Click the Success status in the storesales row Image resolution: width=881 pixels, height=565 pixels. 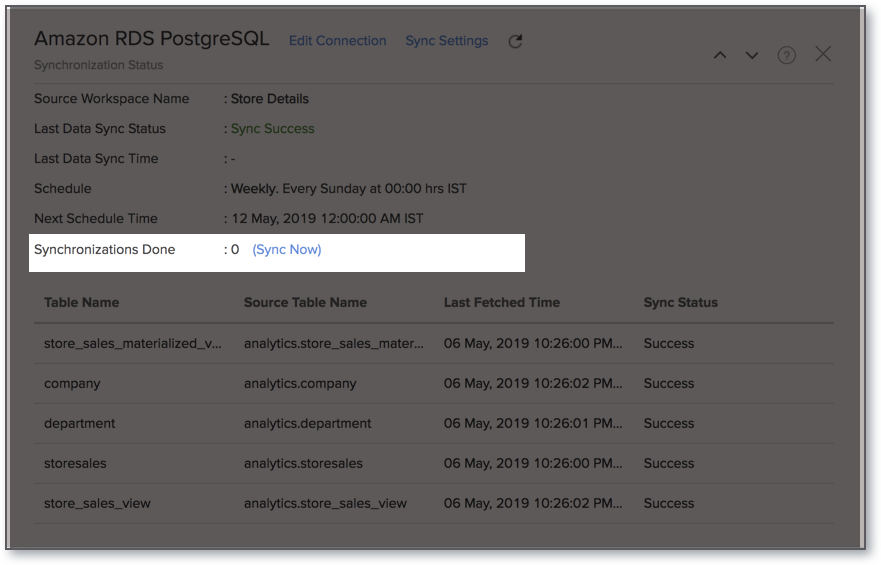tap(669, 463)
